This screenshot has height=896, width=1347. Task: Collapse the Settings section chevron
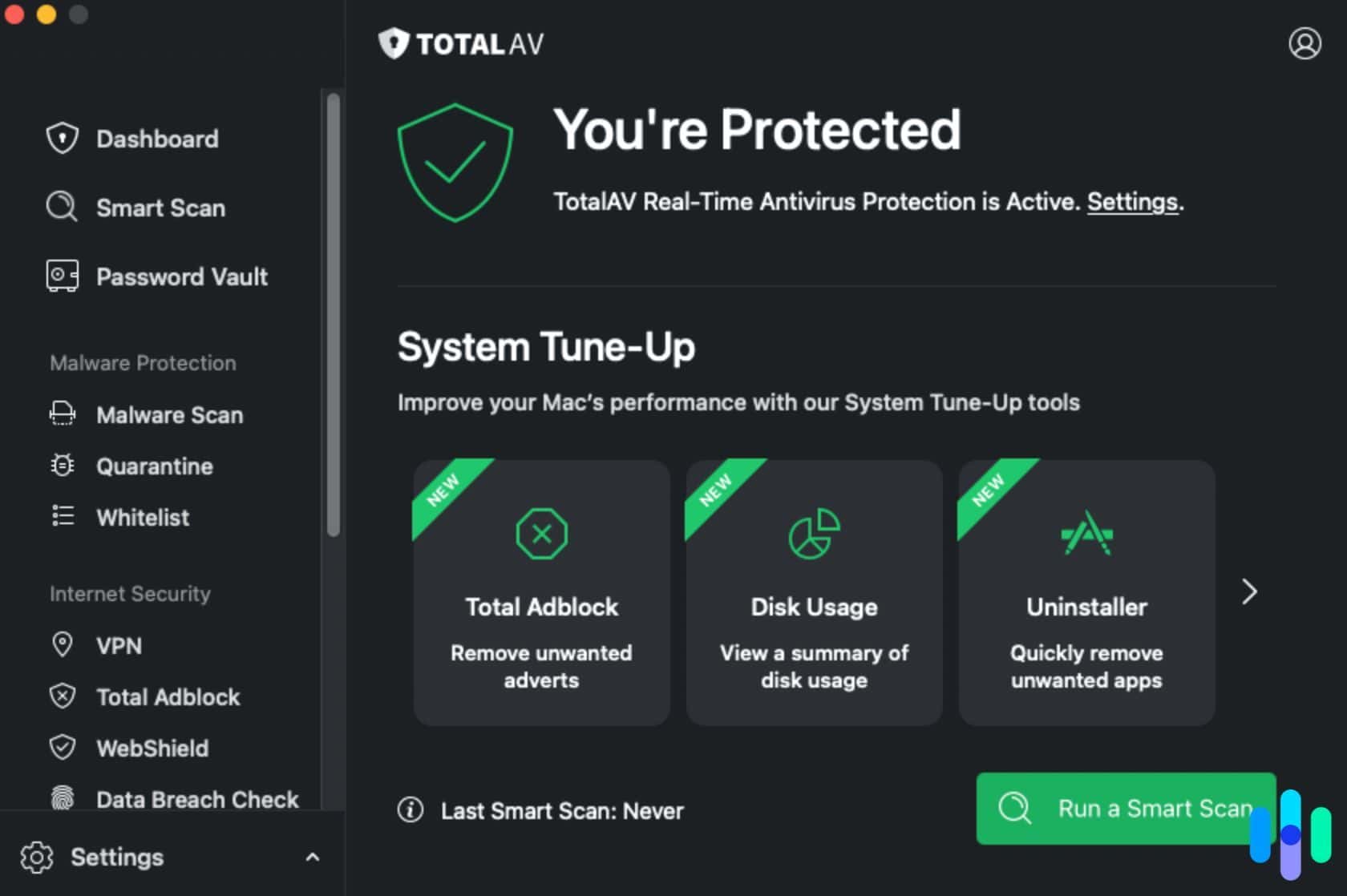tap(313, 857)
